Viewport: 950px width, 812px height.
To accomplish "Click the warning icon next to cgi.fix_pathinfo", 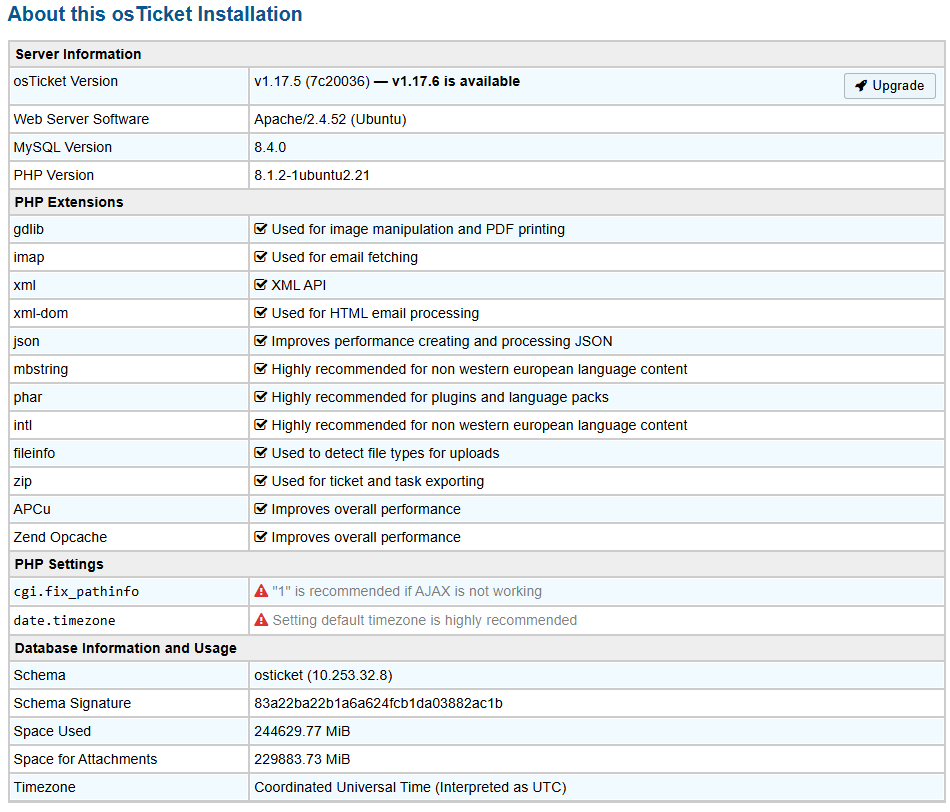I will coord(261,592).
